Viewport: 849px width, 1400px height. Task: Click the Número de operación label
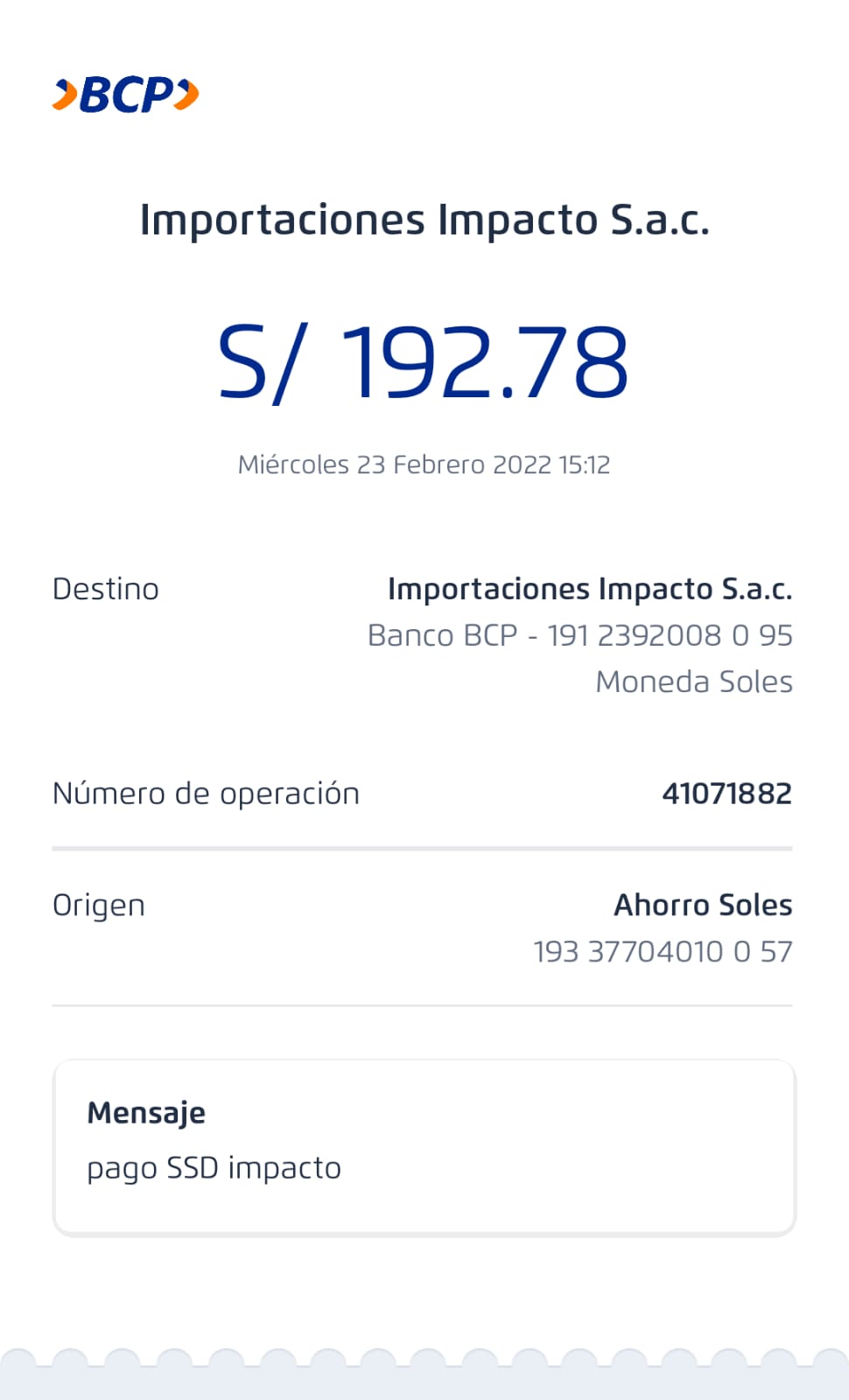[x=206, y=794]
